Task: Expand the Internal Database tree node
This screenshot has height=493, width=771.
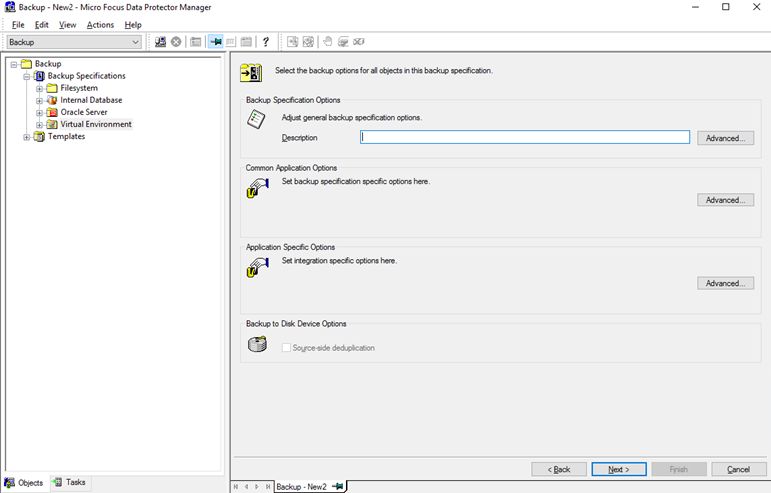Action: [39, 101]
